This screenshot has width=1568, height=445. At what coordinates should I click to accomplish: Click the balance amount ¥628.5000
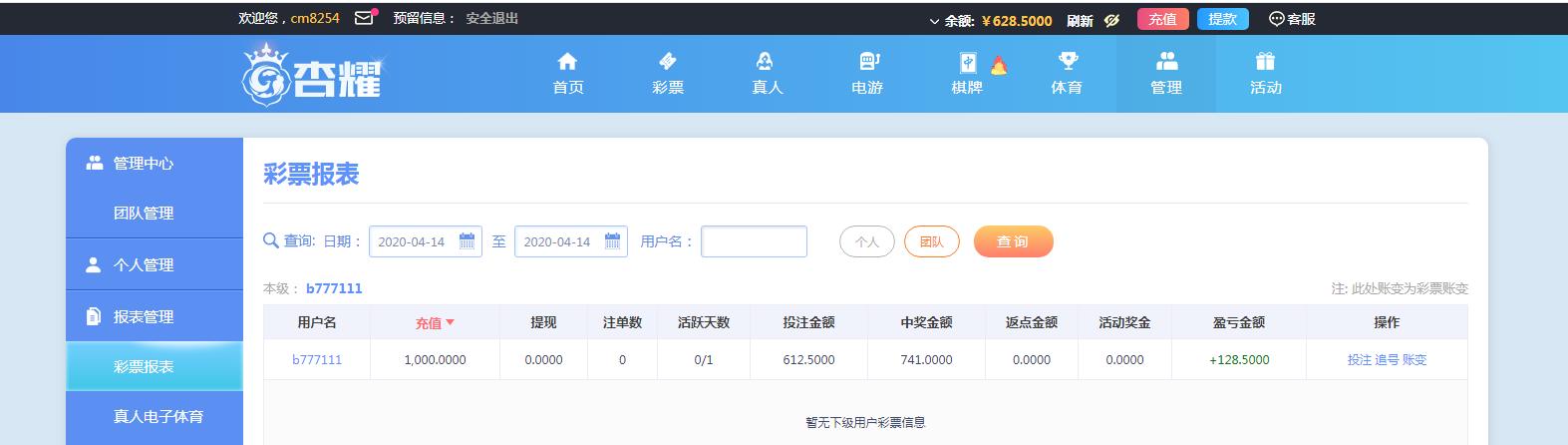pyautogui.click(x=1017, y=20)
